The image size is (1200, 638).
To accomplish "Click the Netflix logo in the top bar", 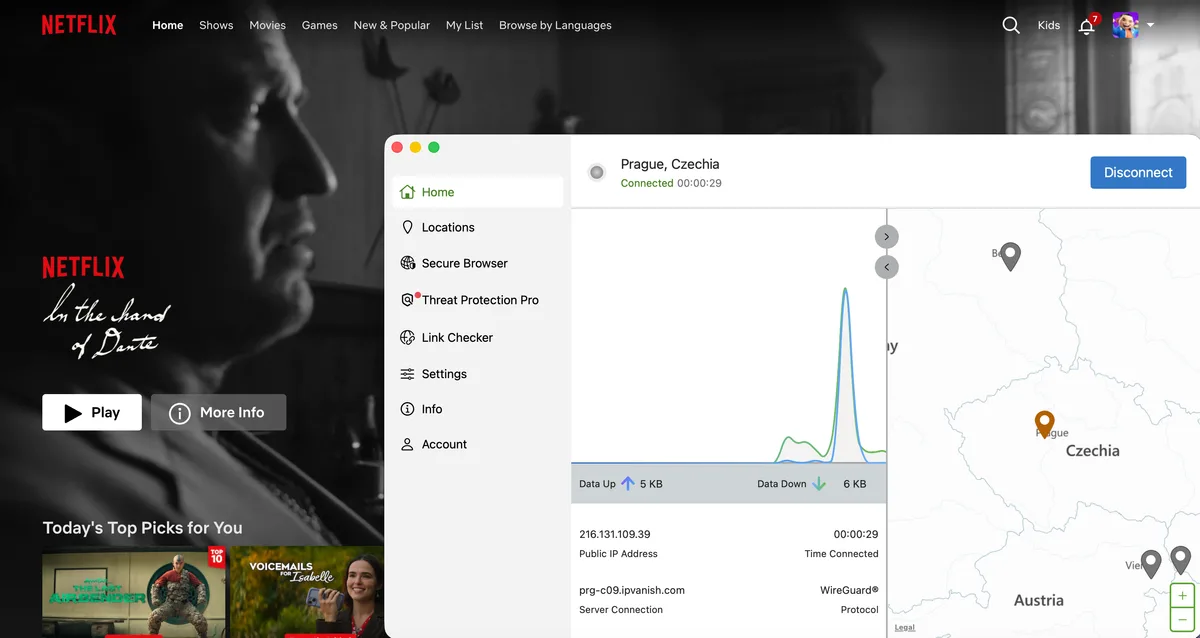I will click(x=79, y=25).
